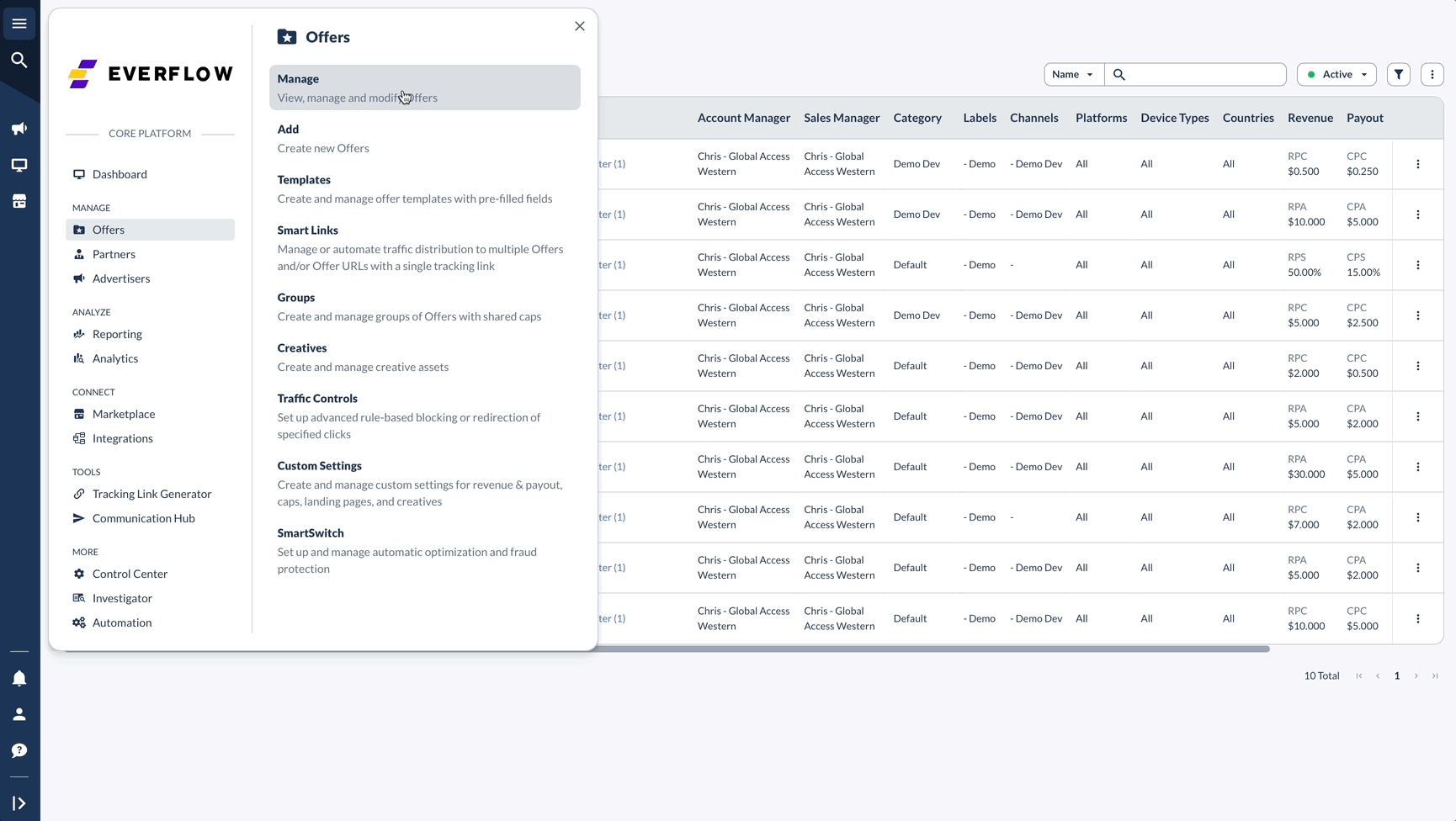Screen dimensions: 1456x821
Task: Click the Category column header
Action: point(917,118)
